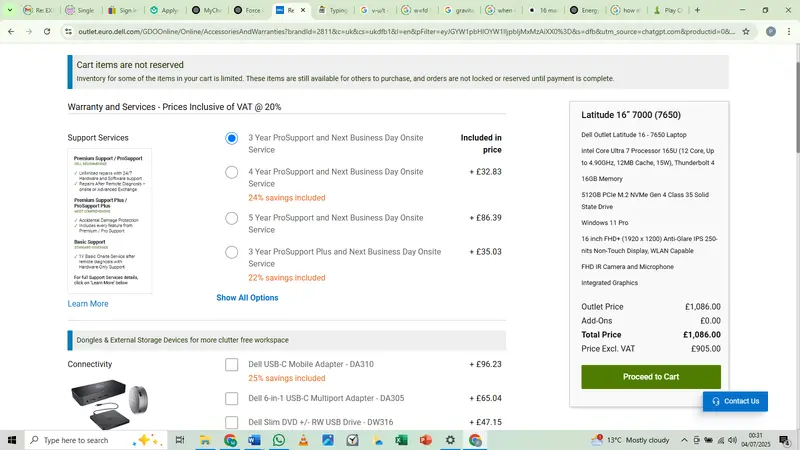Viewport: 800px width, 450px height.
Task: Switch to the Gmail 'Re: EX' tab
Action: point(38,10)
